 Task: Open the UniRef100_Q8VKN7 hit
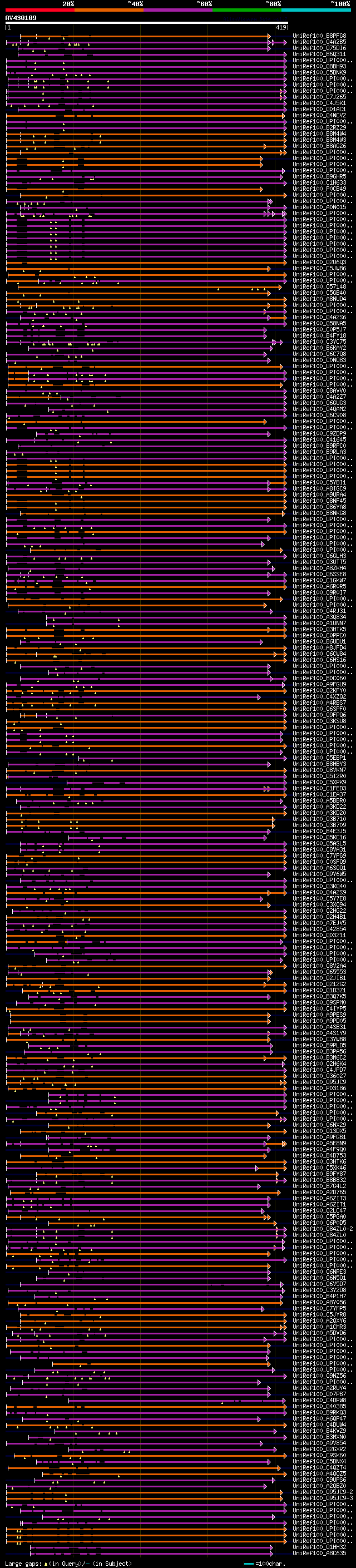click(x=319, y=770)
